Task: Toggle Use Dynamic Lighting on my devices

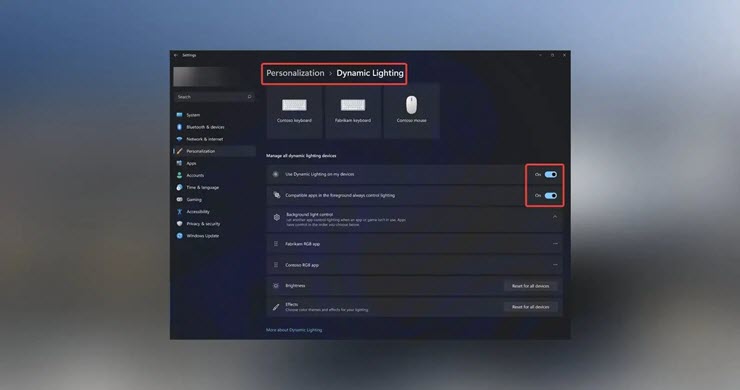Action: [x=551, y=175]
